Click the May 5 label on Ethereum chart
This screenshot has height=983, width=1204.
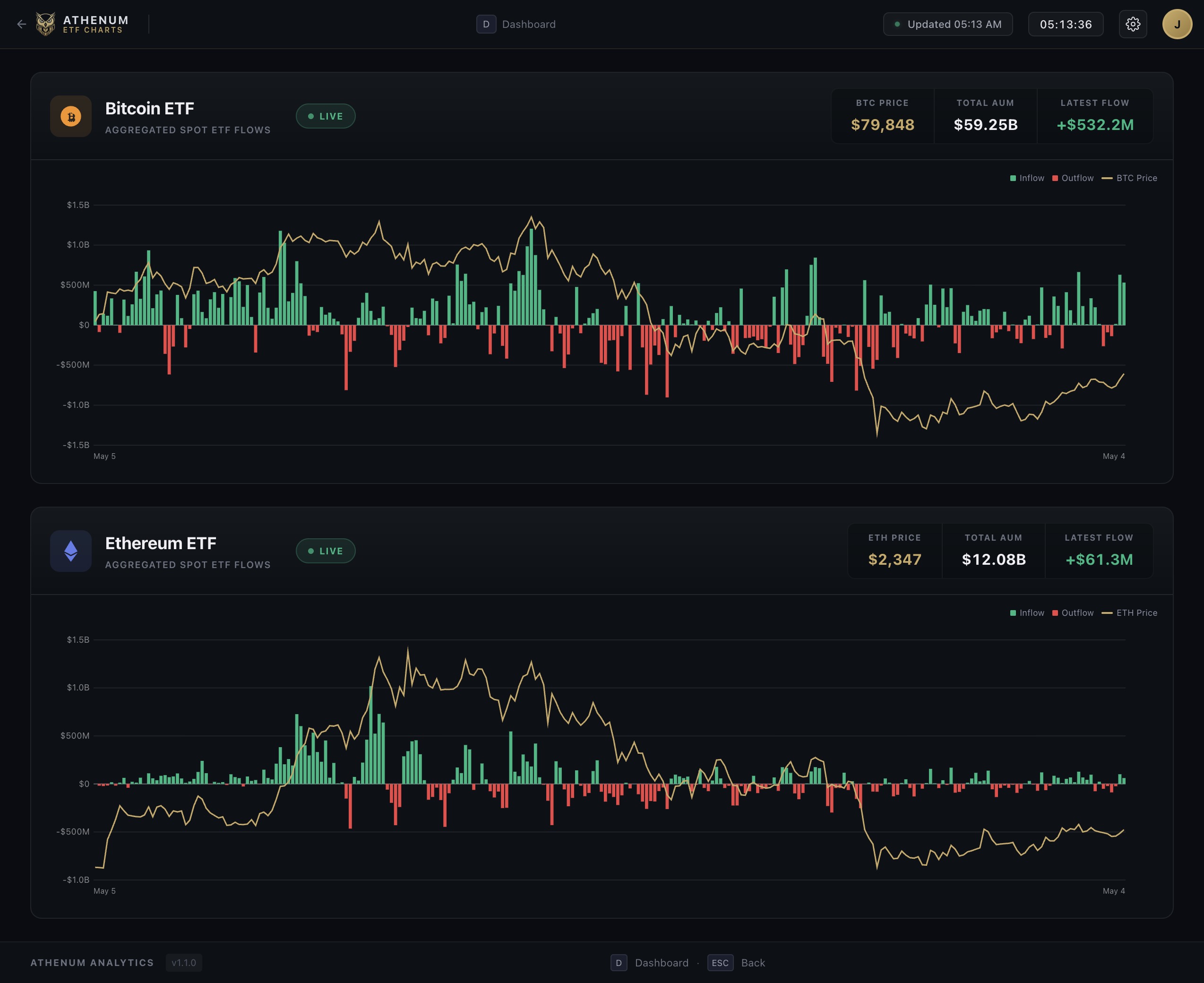(105, 891)
